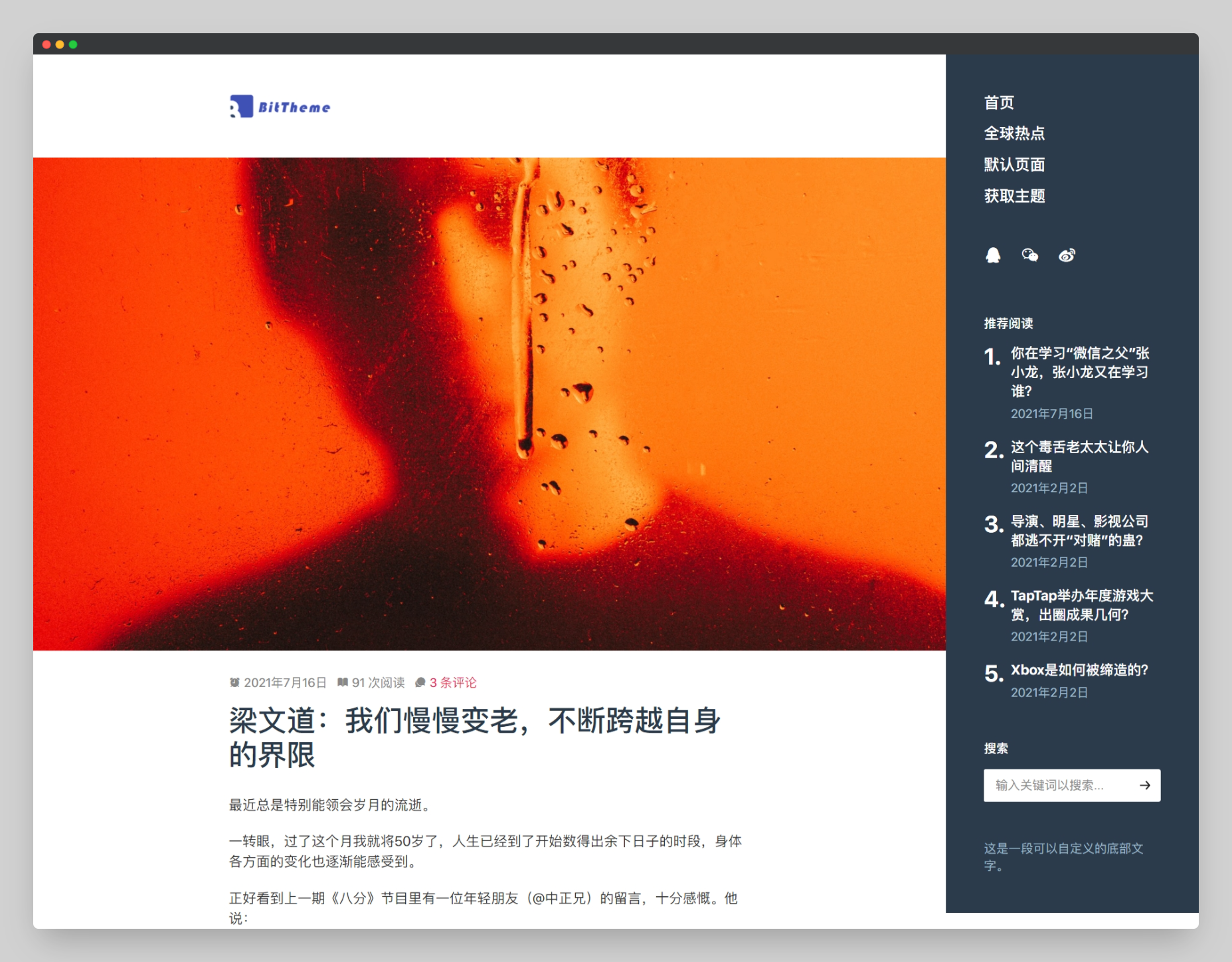
Task: Submit search with arrow icon
Action: (x=1145, y=785)
